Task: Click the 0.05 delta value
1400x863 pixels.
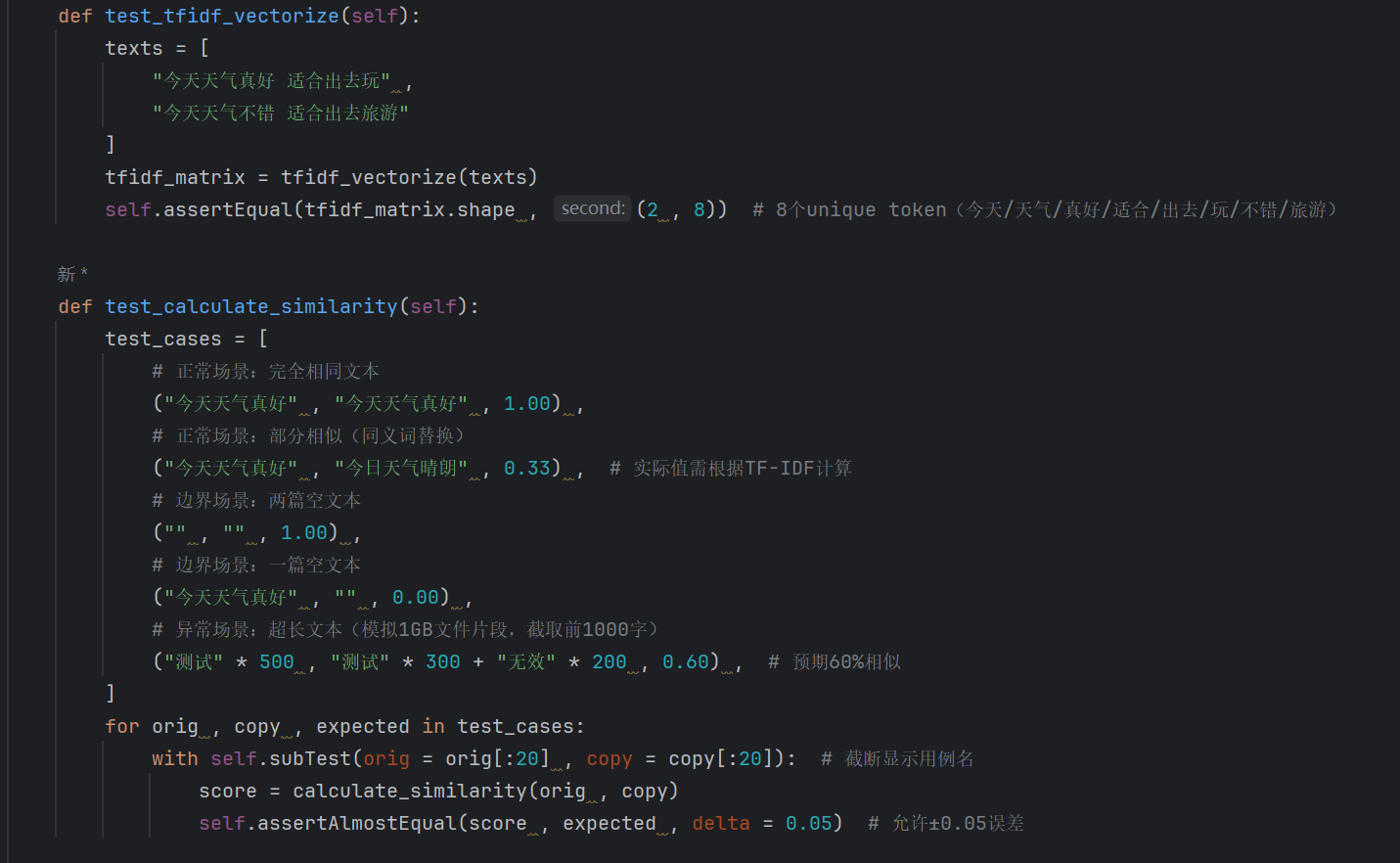Action: pos(809,823)
